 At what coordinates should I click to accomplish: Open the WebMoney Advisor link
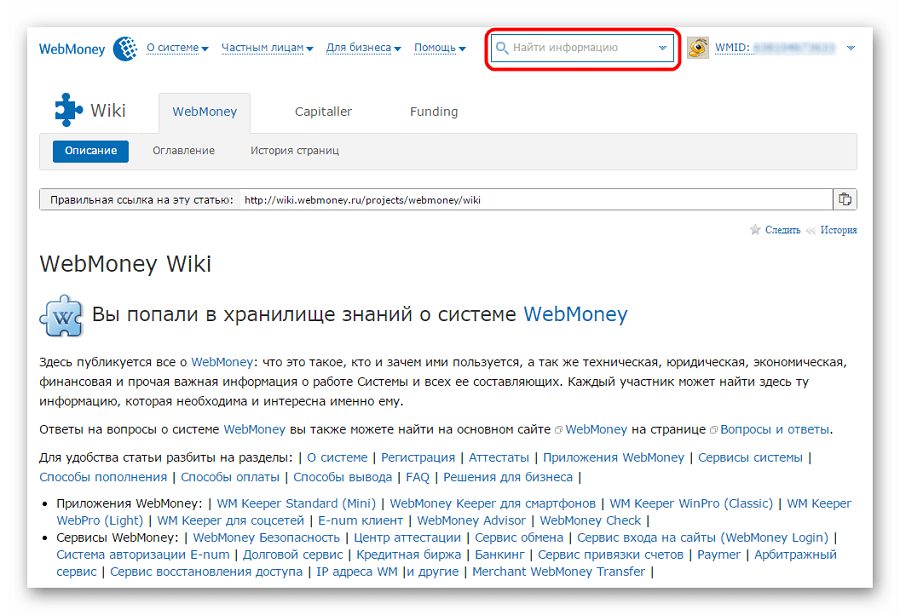(x=471, y=521)
